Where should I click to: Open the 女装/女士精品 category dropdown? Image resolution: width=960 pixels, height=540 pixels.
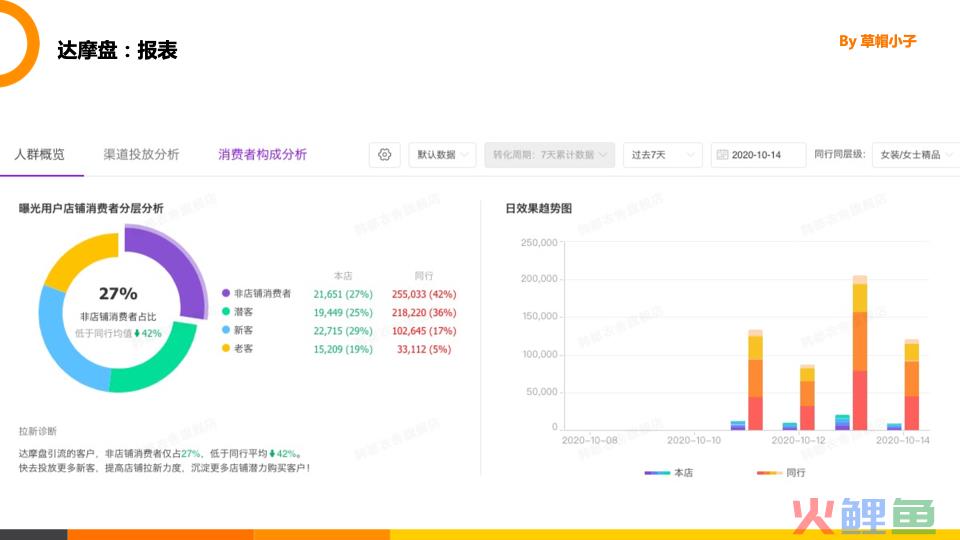click(x=917, y=155)
